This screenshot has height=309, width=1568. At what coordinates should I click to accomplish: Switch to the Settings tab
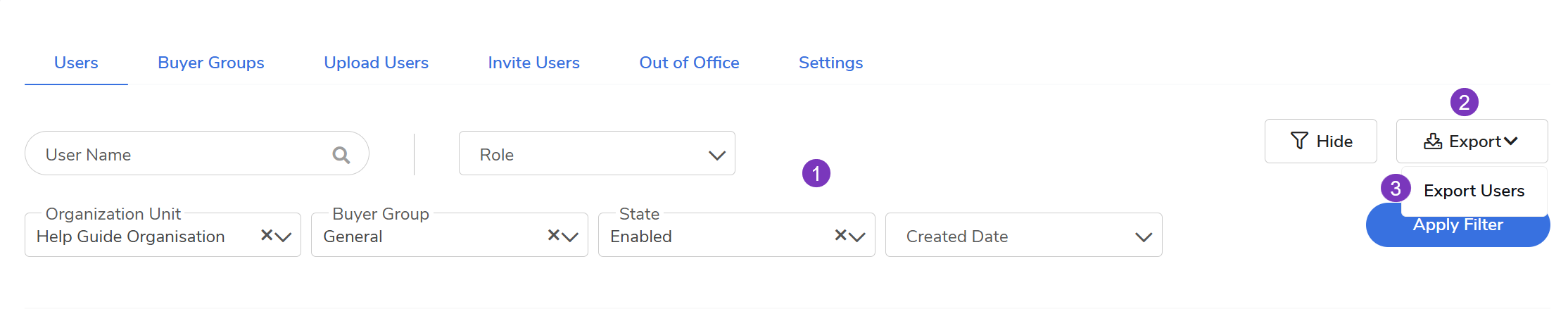(830, 63)
